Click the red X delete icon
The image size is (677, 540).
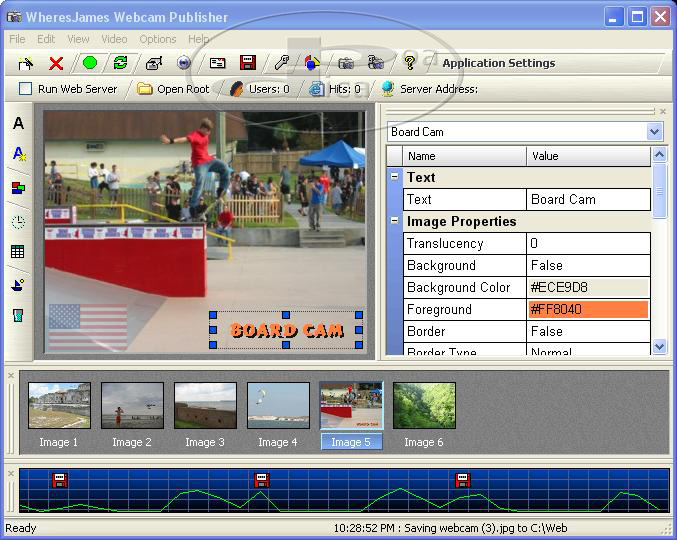[56, 63]
